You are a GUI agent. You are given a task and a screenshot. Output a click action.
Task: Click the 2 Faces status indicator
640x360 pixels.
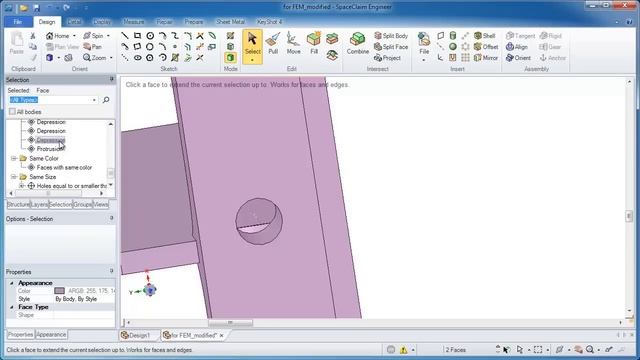coord(455,350)
